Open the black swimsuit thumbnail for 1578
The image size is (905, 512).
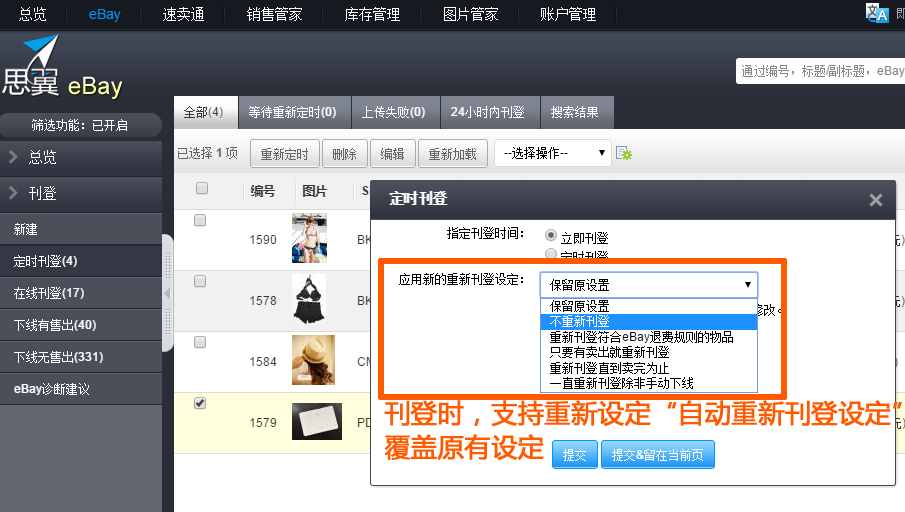[x=309, y=299]
